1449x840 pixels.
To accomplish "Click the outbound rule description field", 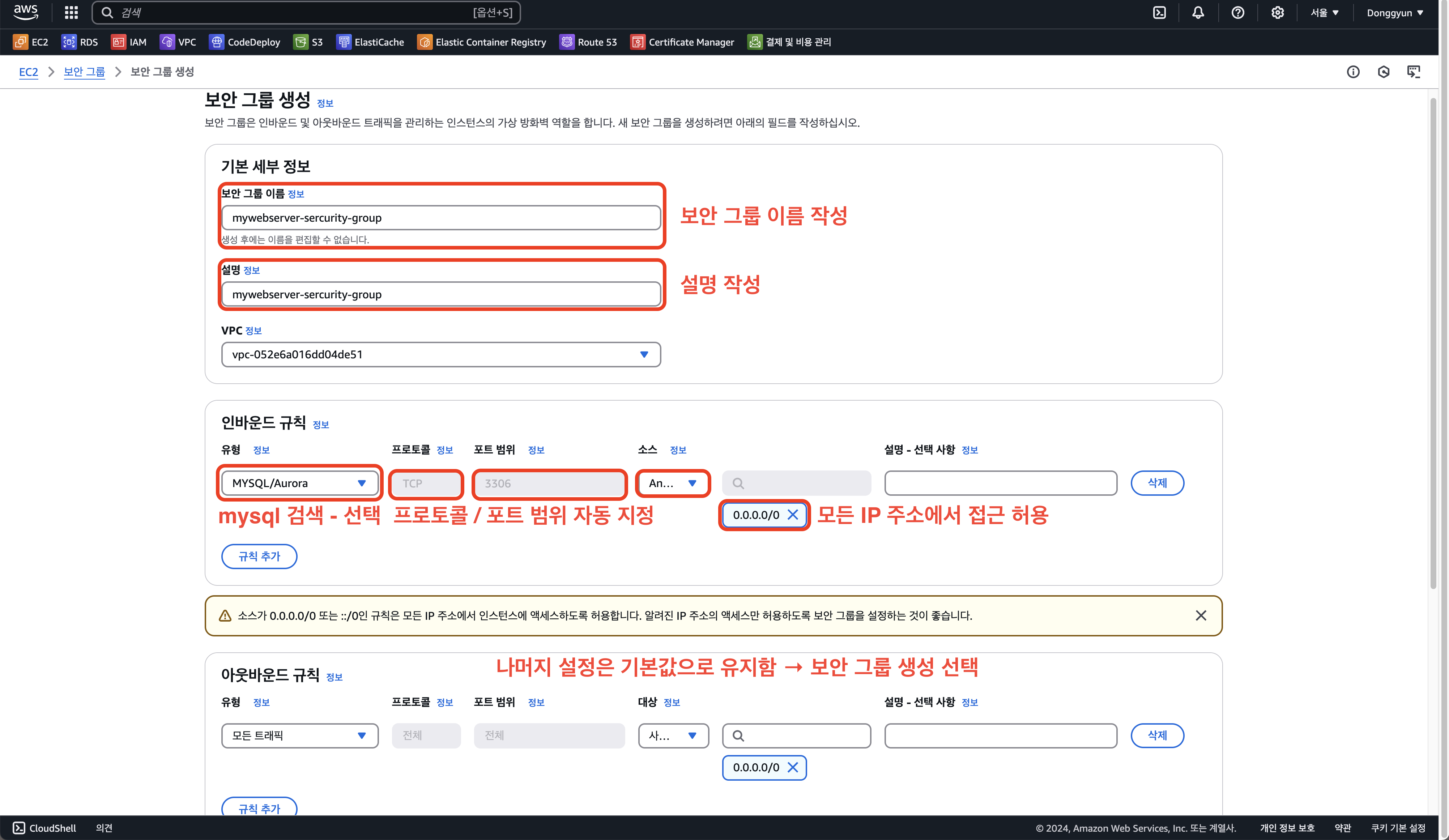I will (1001, 735).
